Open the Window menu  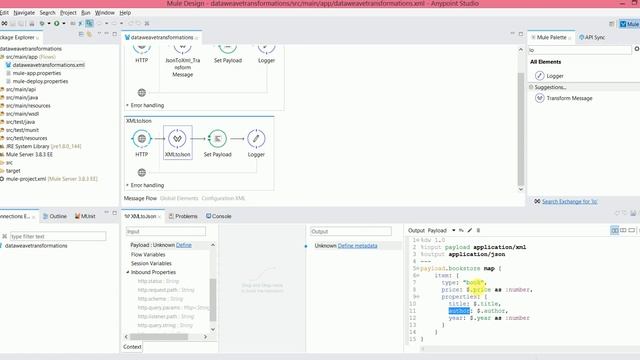(x=105, y=13)
